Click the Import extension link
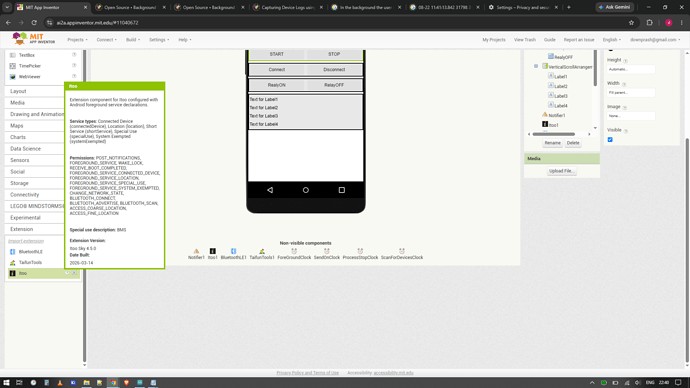690x388 pixels. coord(26,241)
